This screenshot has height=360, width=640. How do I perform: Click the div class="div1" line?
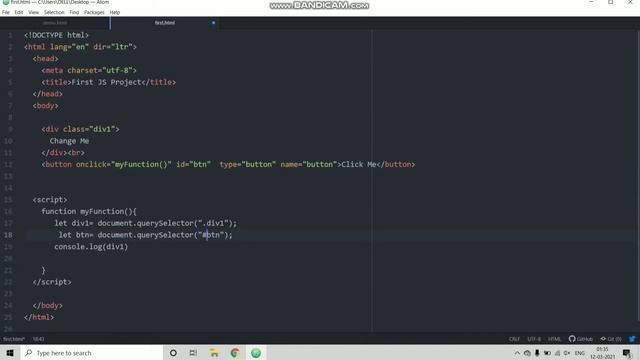pos(80,129)
